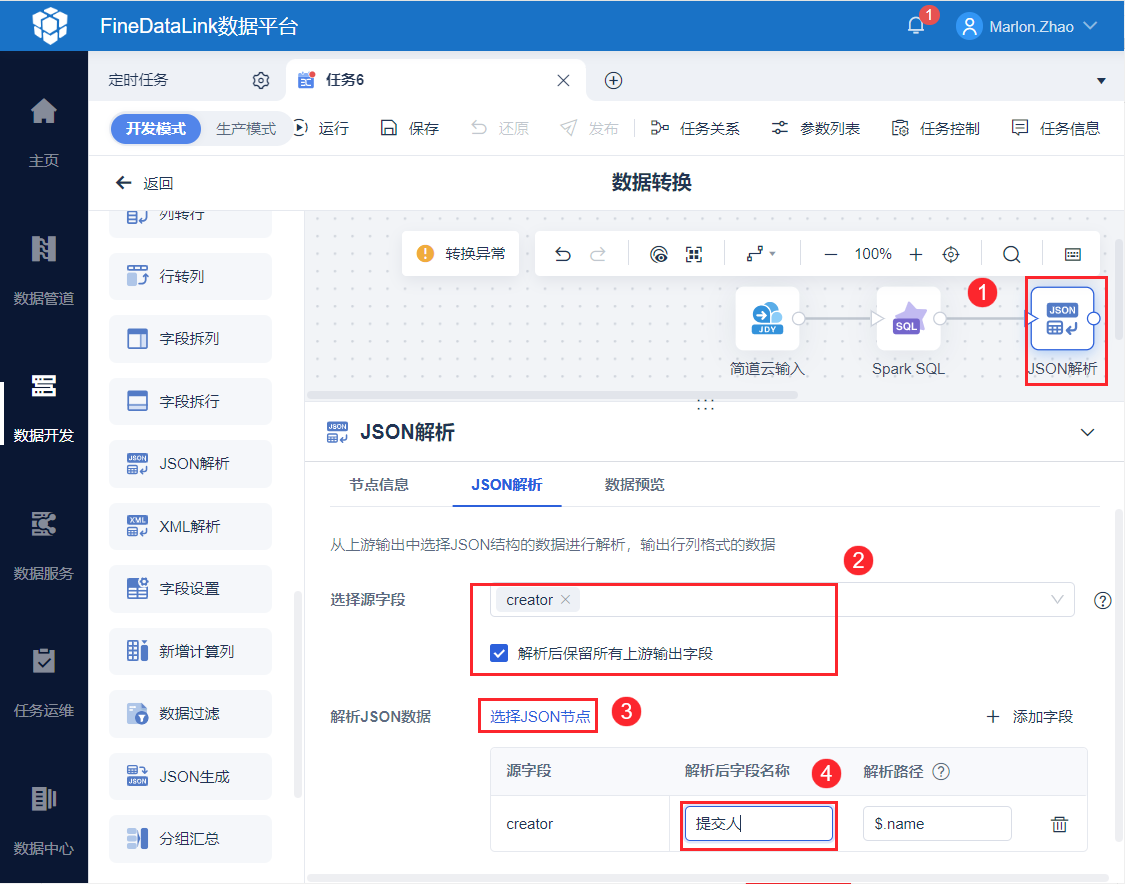
Task: Open Marlon.Zhao user menu
Action: [x=1027, y=27]
